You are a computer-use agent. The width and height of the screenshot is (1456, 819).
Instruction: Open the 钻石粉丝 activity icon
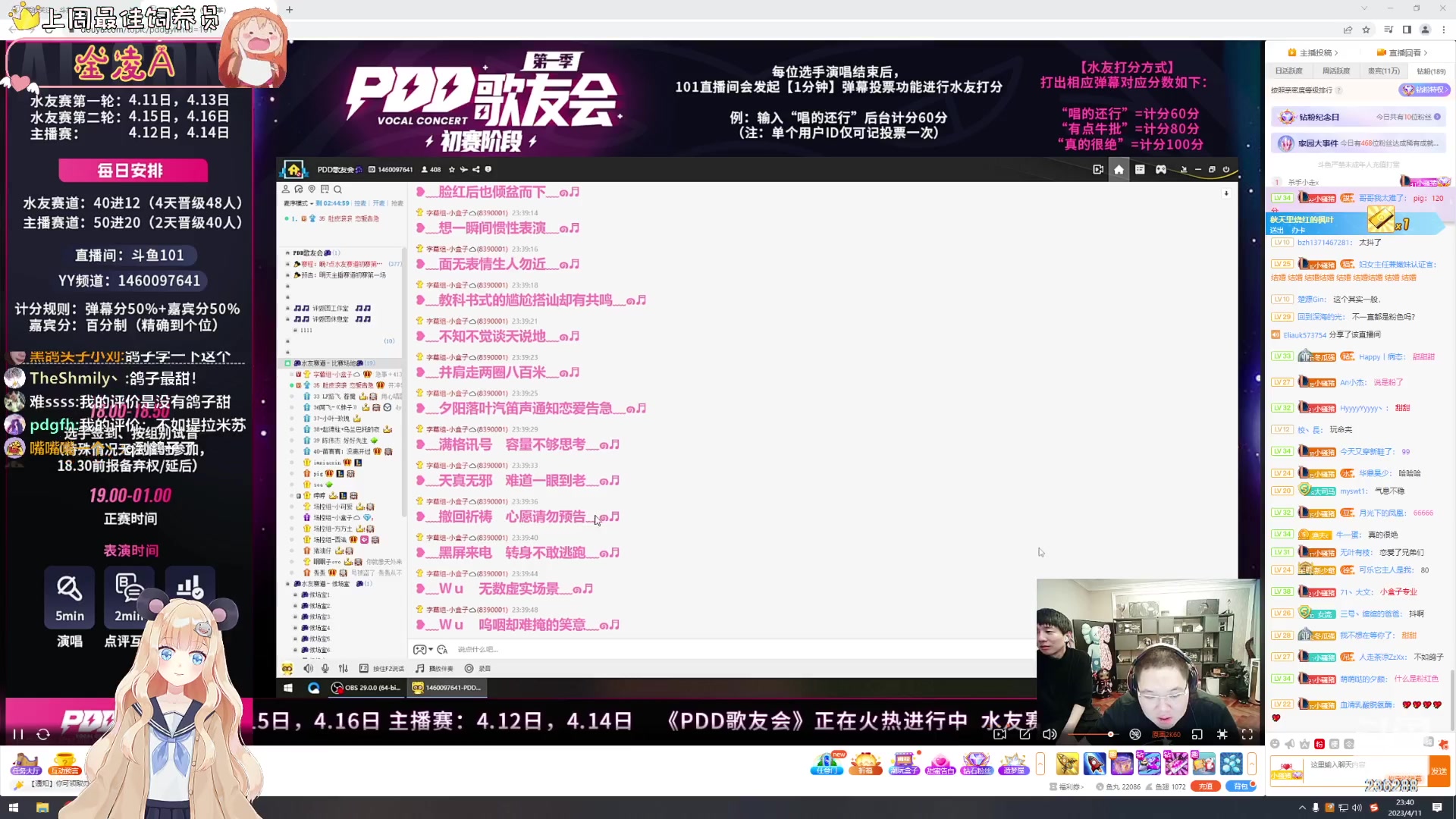click(977, 764)
